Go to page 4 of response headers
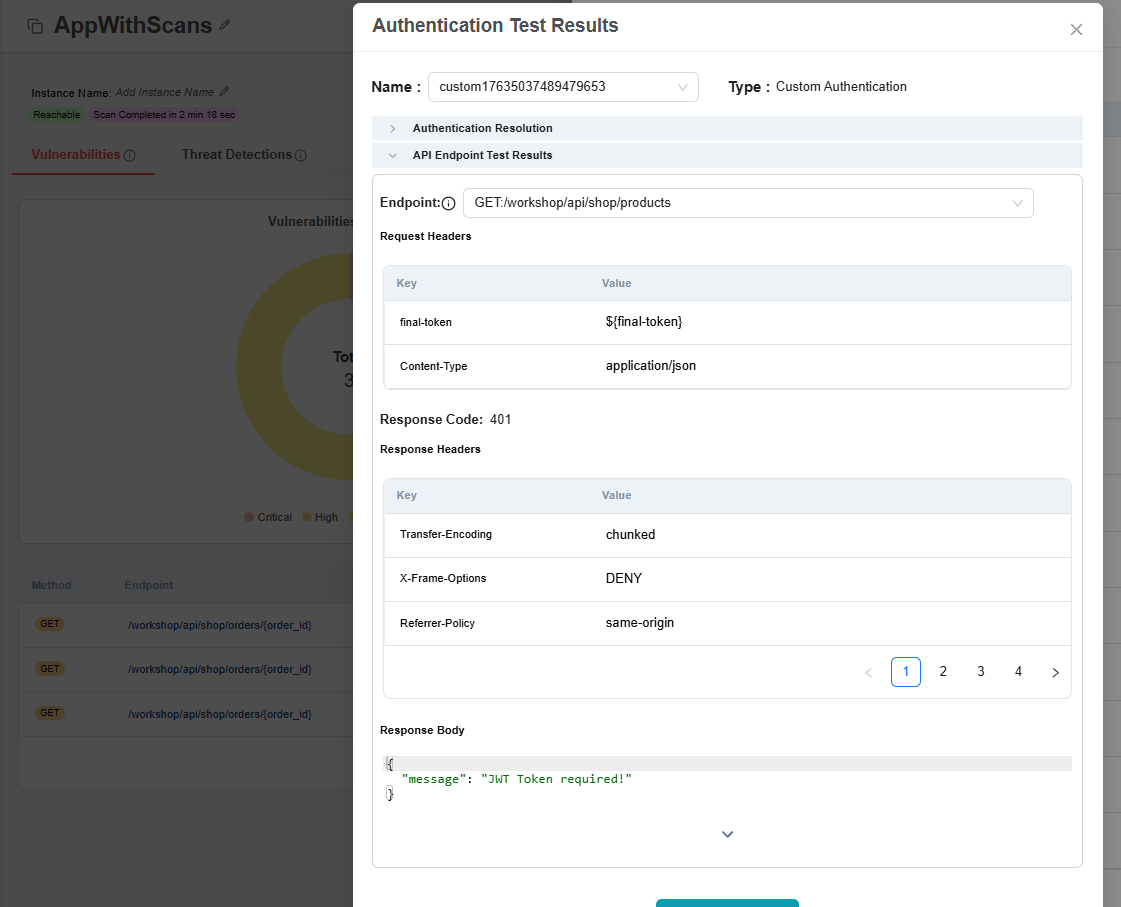 1018,672
